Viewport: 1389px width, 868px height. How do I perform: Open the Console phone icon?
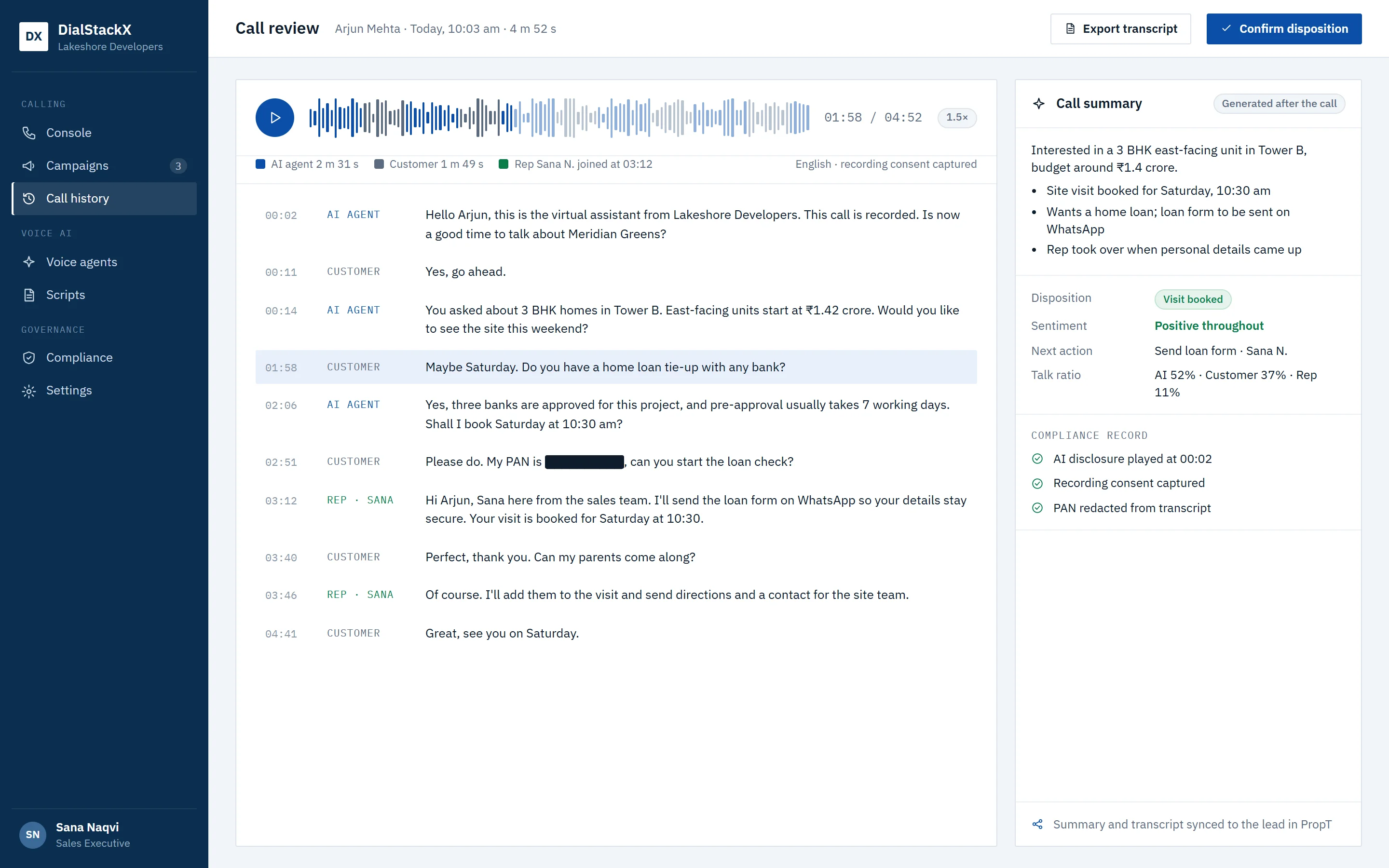pos(29,133)
